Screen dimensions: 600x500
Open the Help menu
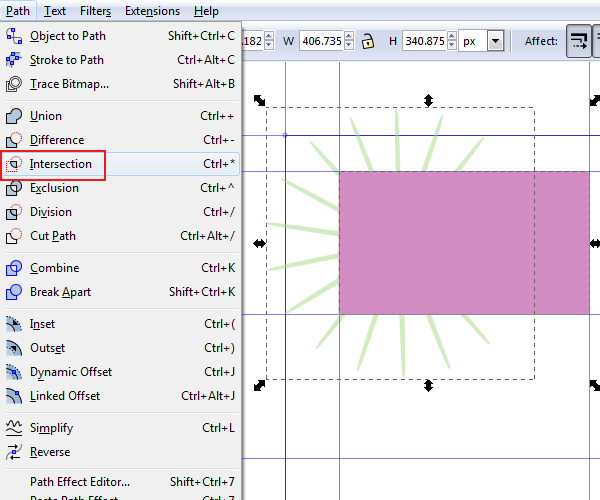coord(206,11)
